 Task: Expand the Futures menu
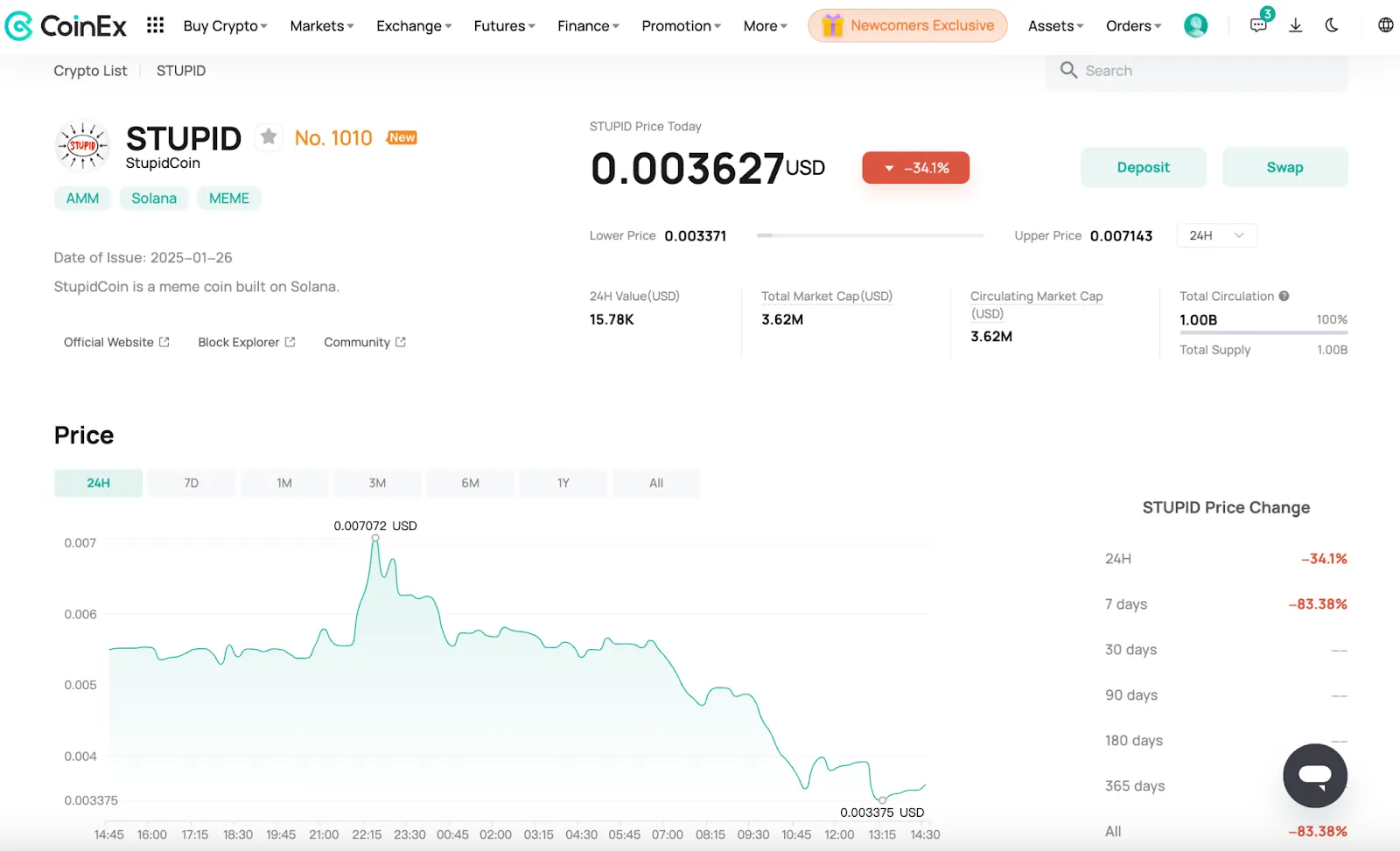tap(504, 26)
